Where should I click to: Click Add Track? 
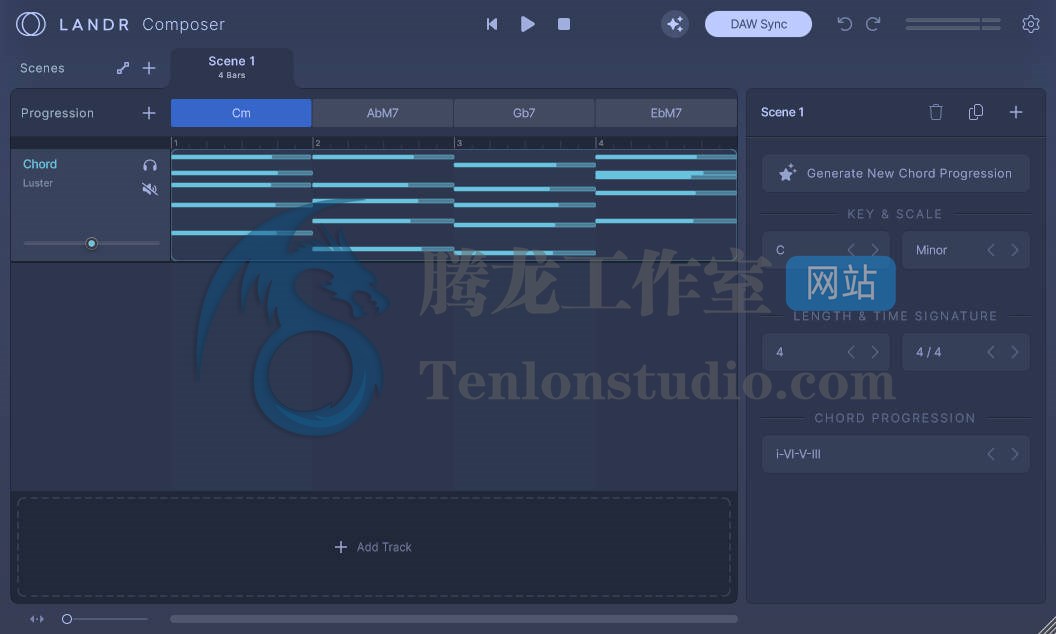tap(373, 547)
